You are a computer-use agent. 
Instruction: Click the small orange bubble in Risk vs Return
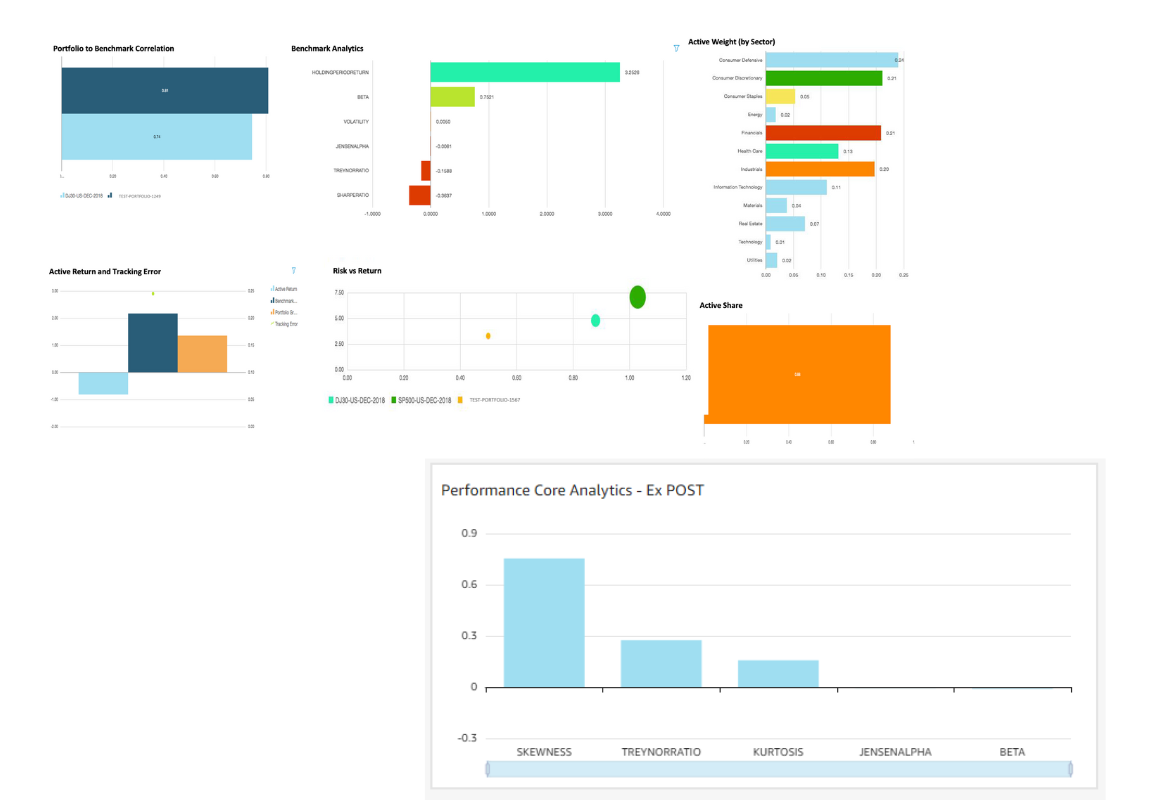coord(488,336)
